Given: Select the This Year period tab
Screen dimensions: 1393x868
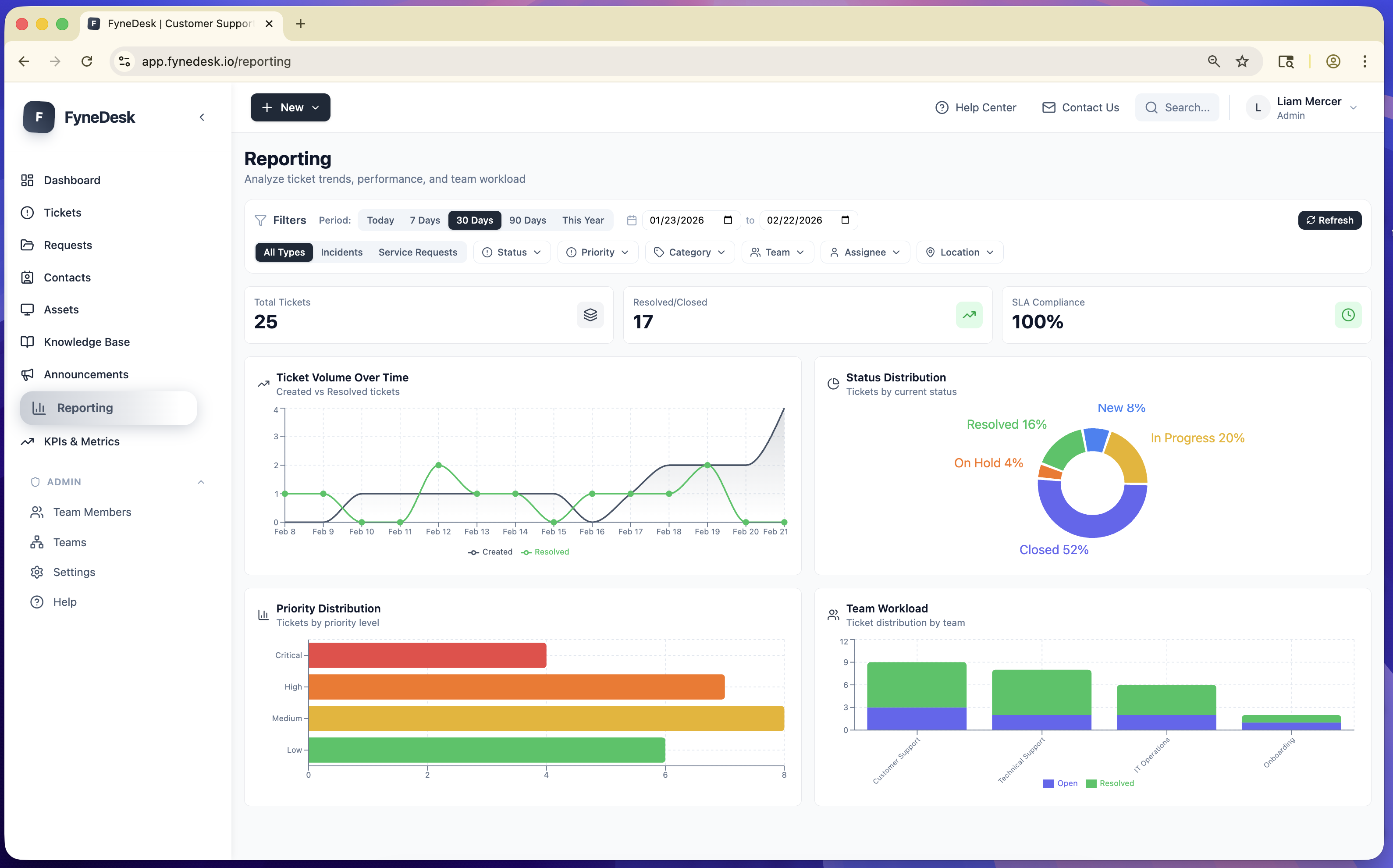Looking at the screenshot, I should coord(583,220).
